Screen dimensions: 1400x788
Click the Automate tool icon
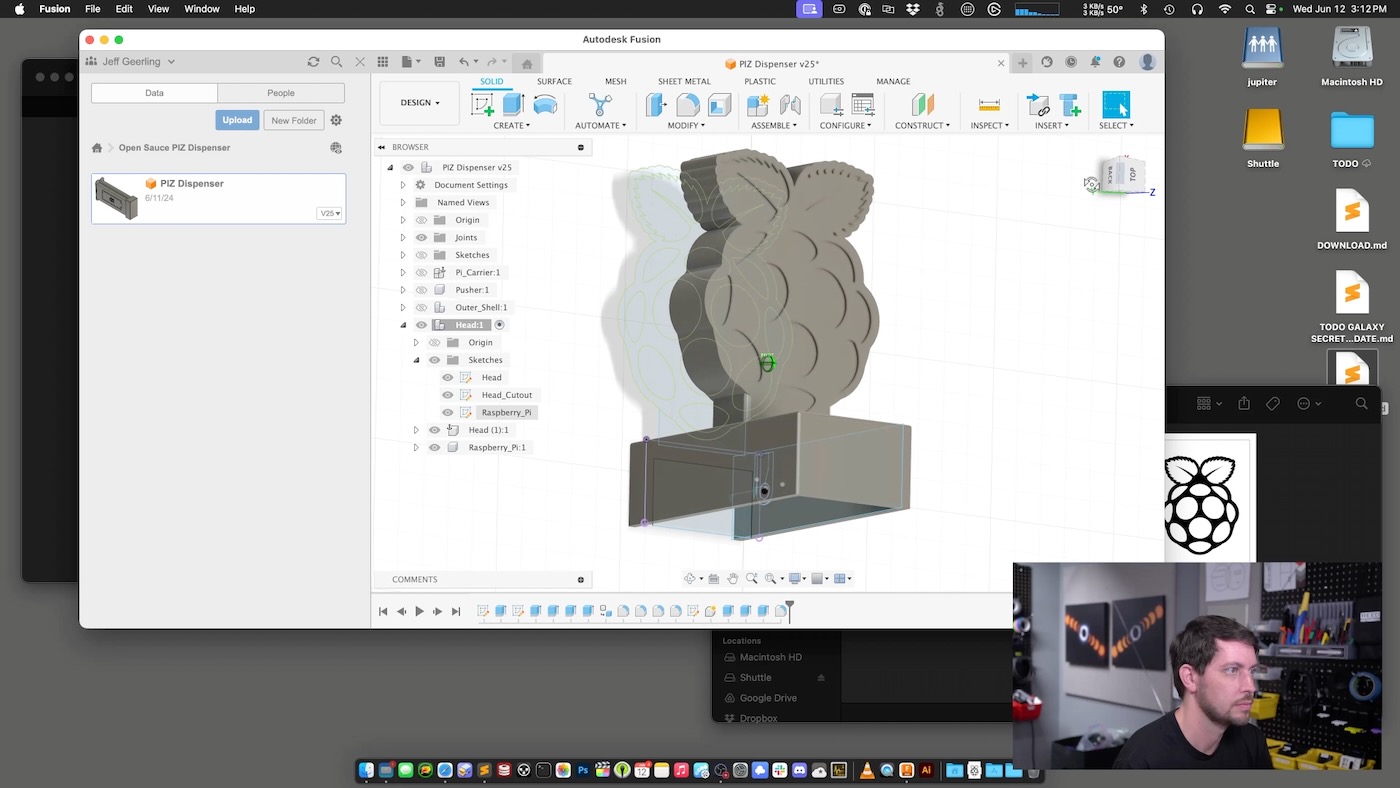coord(600,104)
